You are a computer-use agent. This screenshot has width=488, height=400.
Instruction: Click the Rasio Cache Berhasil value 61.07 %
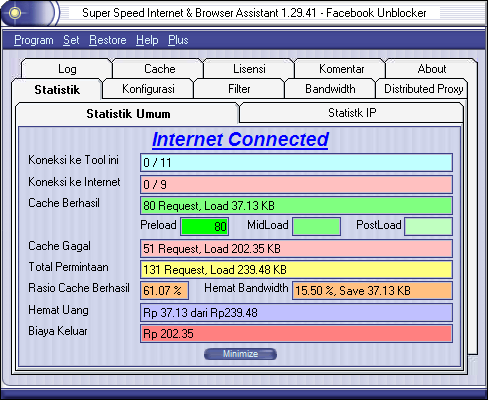tap(165, 291)
